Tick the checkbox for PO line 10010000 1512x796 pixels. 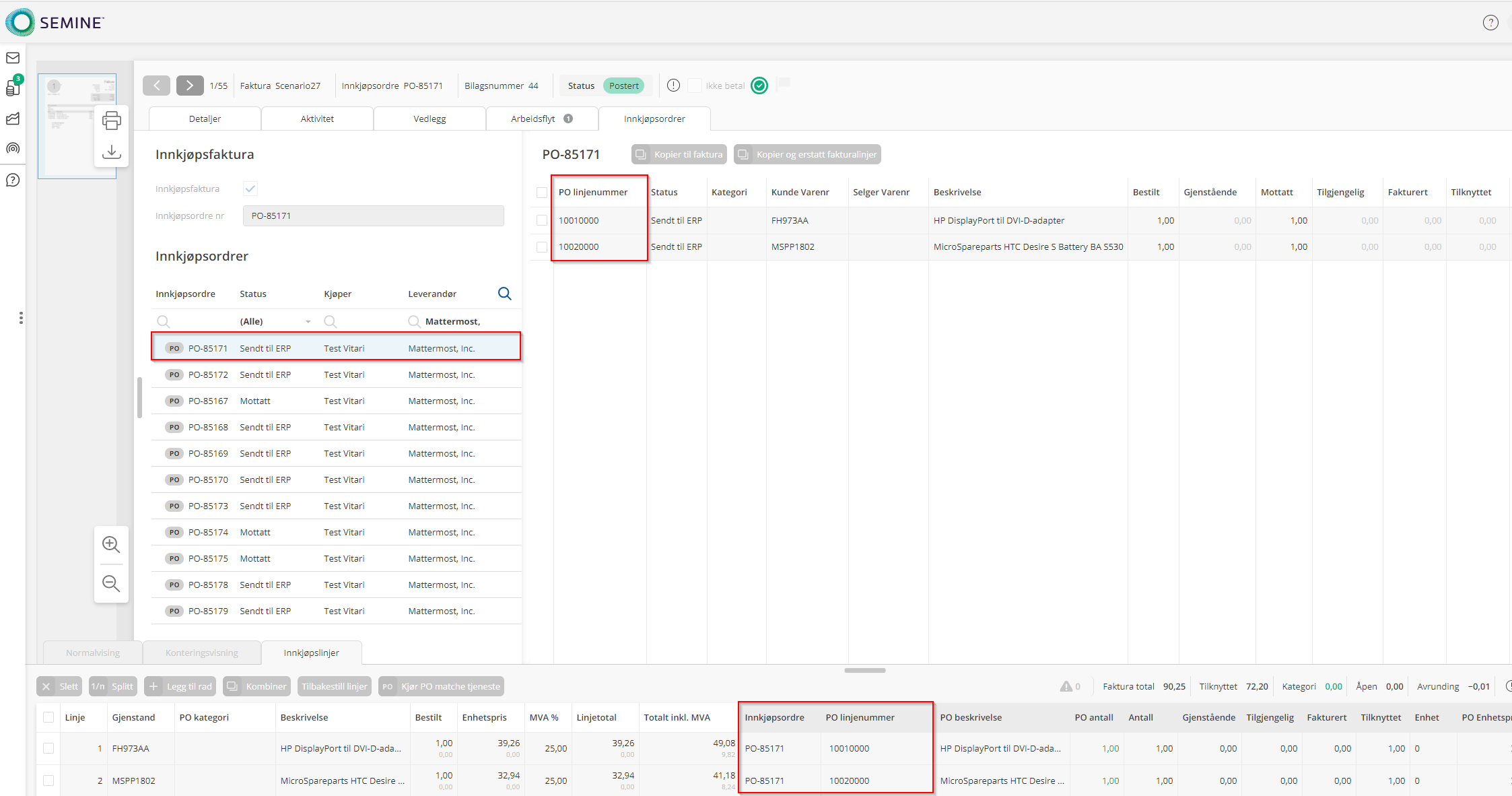542,220
